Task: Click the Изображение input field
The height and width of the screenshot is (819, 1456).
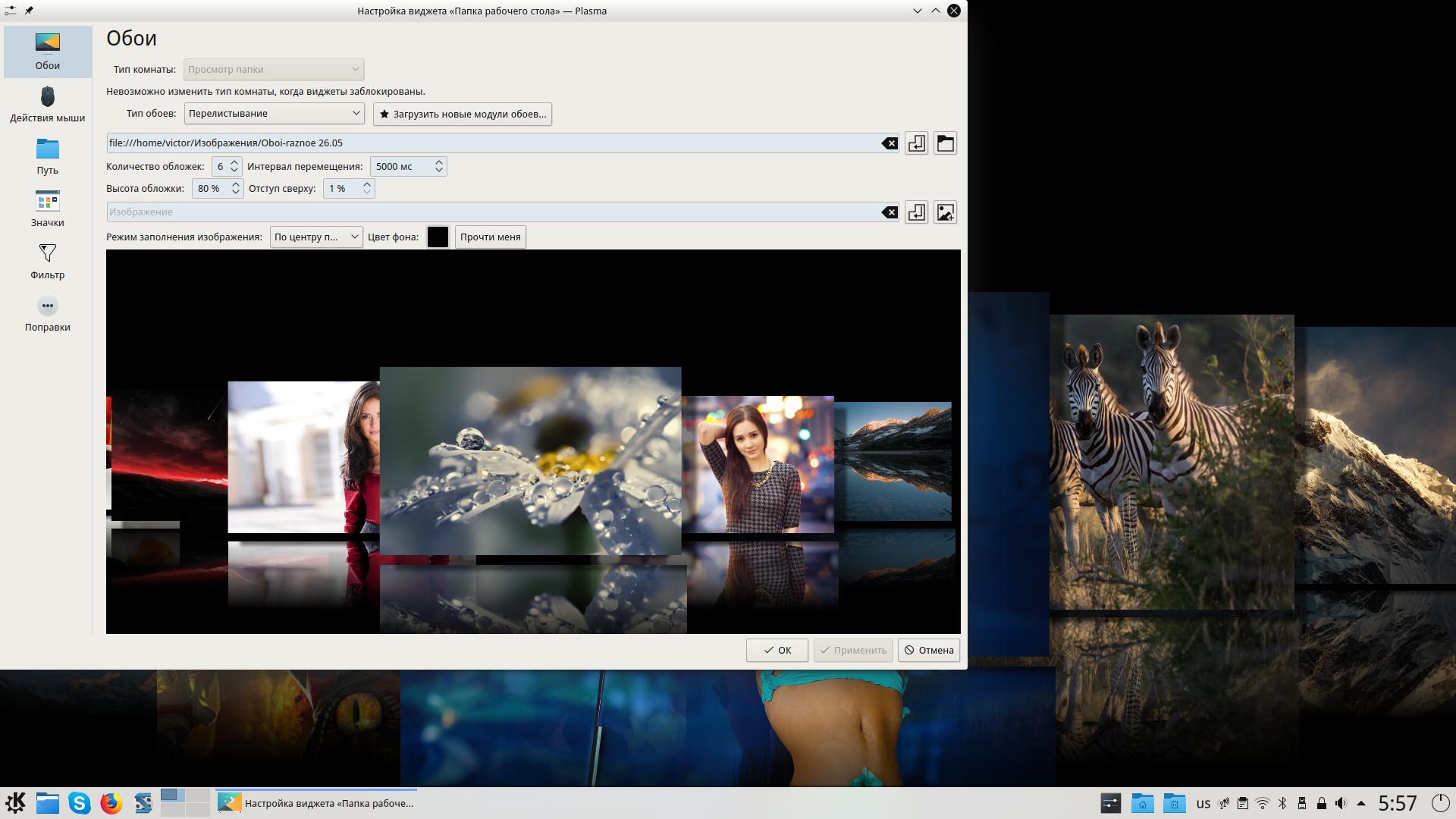Action: click(x=493, y=212)
